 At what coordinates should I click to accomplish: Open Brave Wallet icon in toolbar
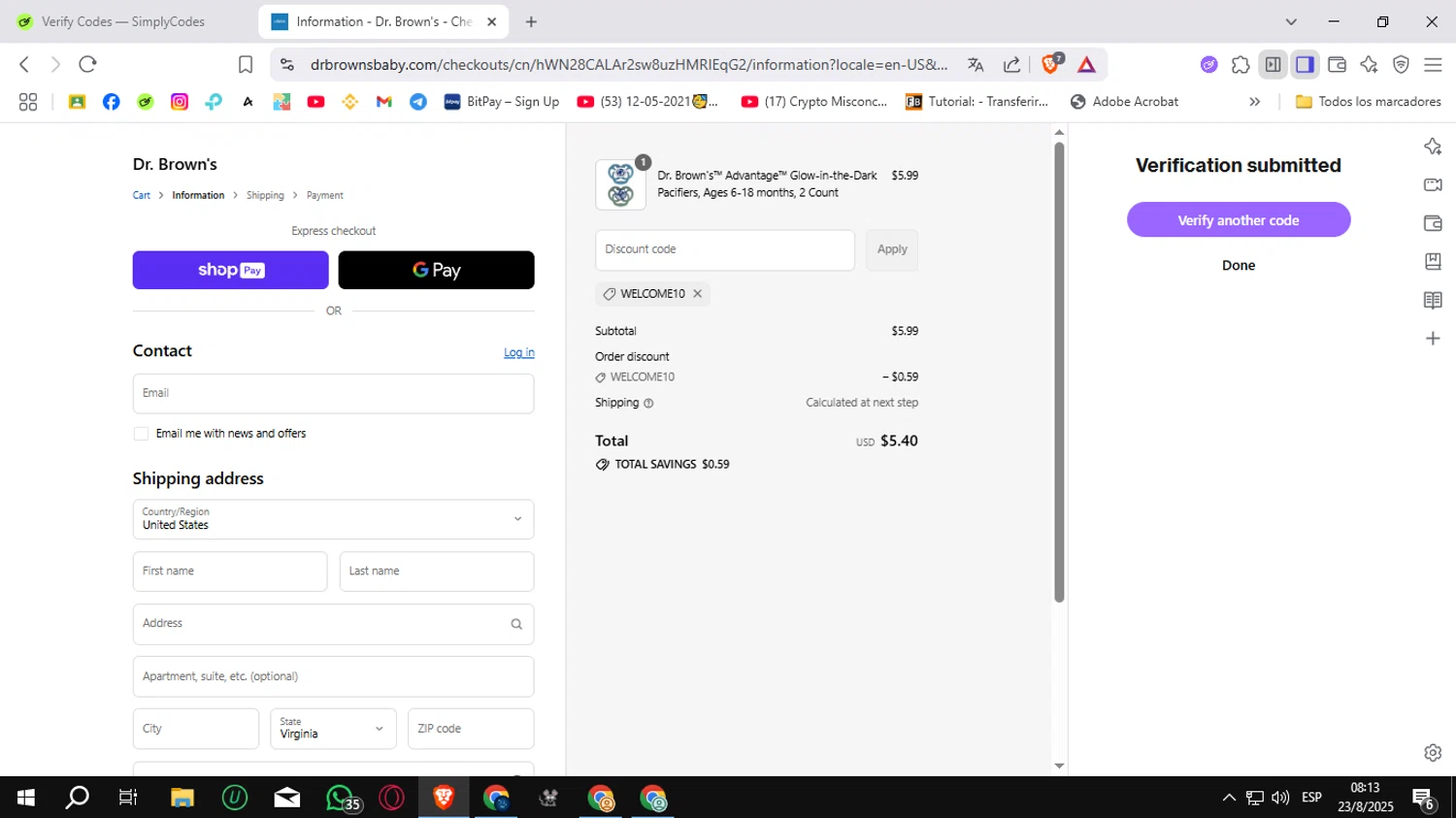coord(1337,64)
